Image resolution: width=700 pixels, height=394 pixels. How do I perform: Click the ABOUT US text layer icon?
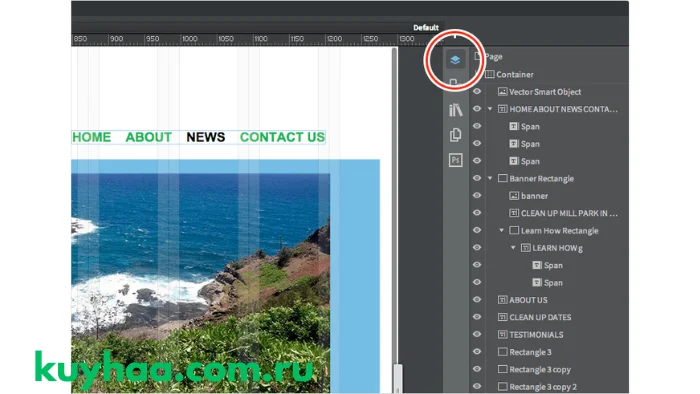coord(502,300)
